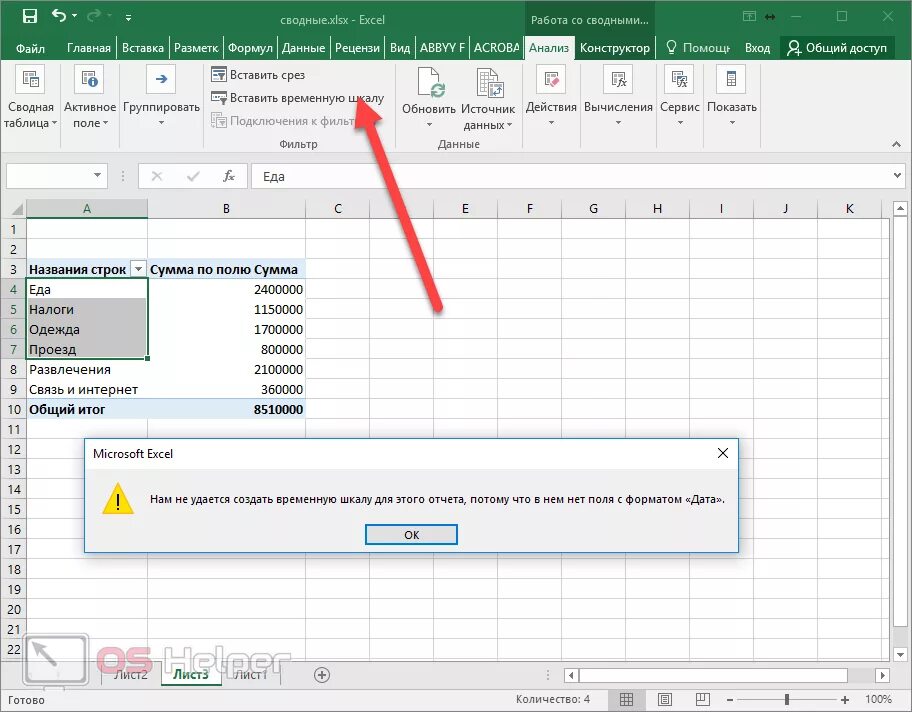The width and height of the screenshot is (912, 712).
Task: Zoom out with the minus button
Action: 730,700
